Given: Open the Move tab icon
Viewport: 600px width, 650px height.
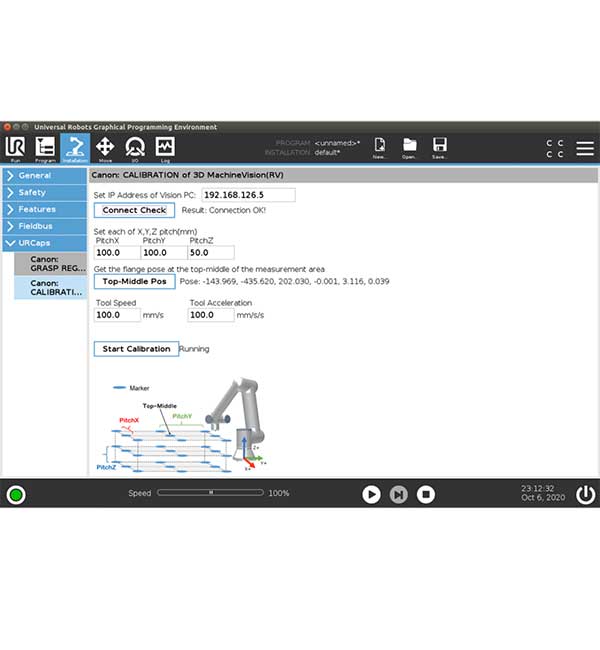Looking at the screenshot, I should coord(105,148).
